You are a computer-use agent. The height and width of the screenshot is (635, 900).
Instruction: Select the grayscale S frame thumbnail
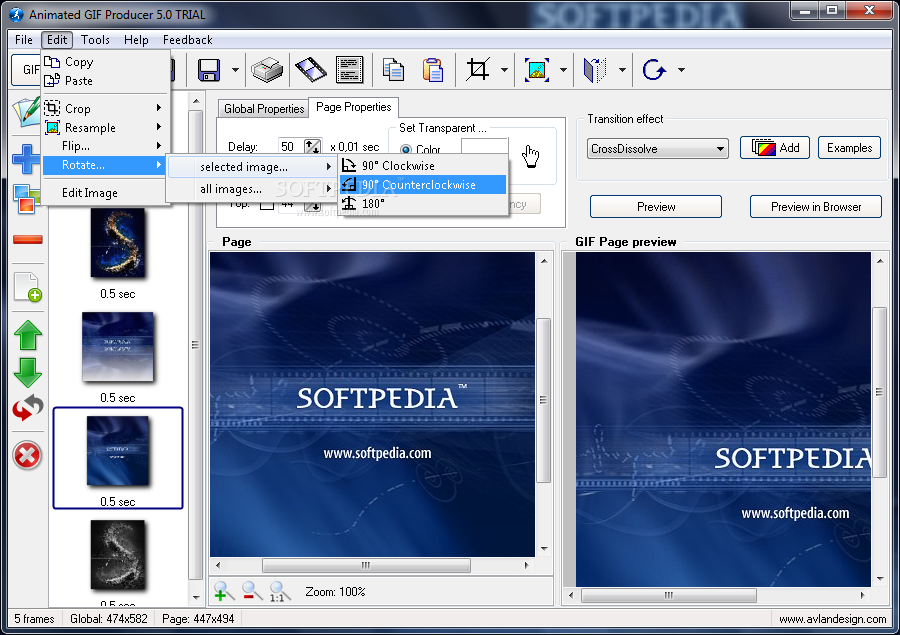tap(118, 555)
